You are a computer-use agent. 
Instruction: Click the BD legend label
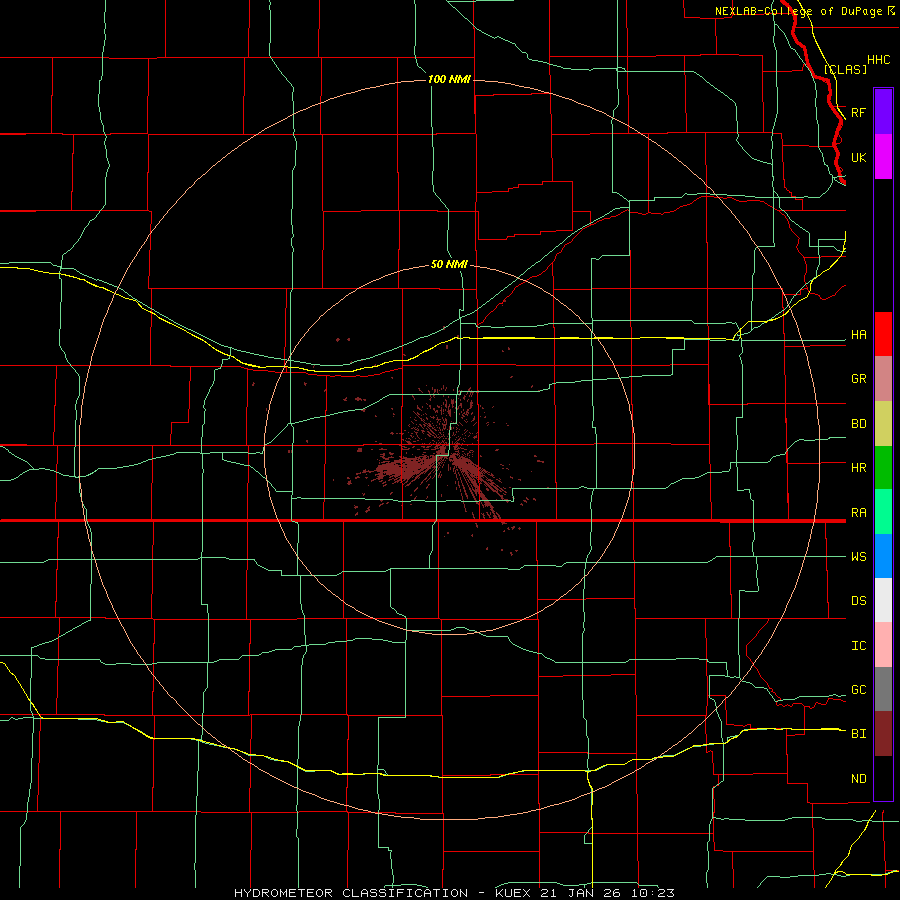point(858,424)
